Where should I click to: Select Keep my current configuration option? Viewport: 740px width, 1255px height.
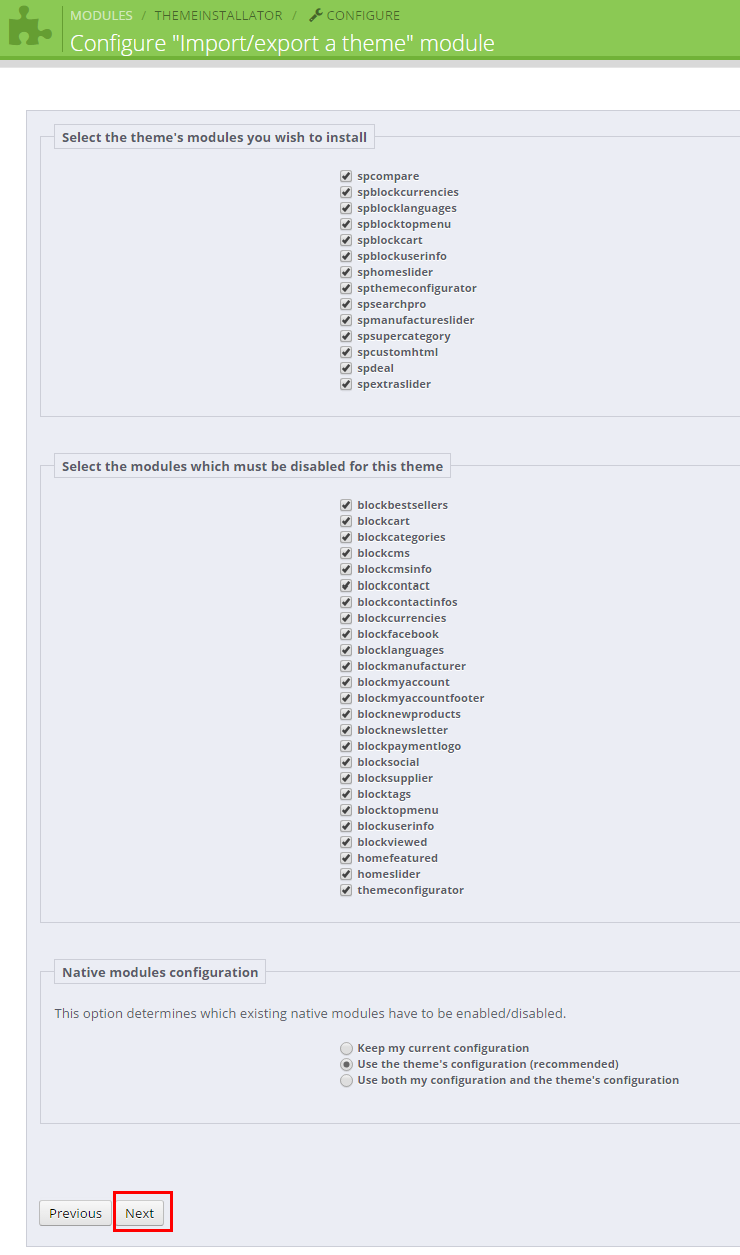(x=346, y=1048)
